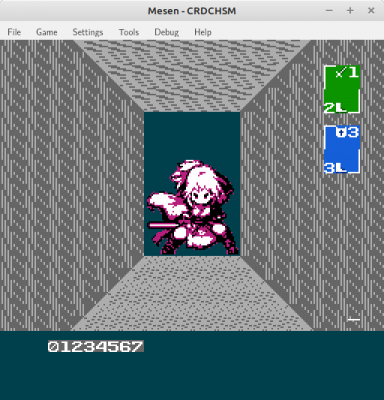Open the Game menu
The image size is (384, 400).
coord(47,32)
